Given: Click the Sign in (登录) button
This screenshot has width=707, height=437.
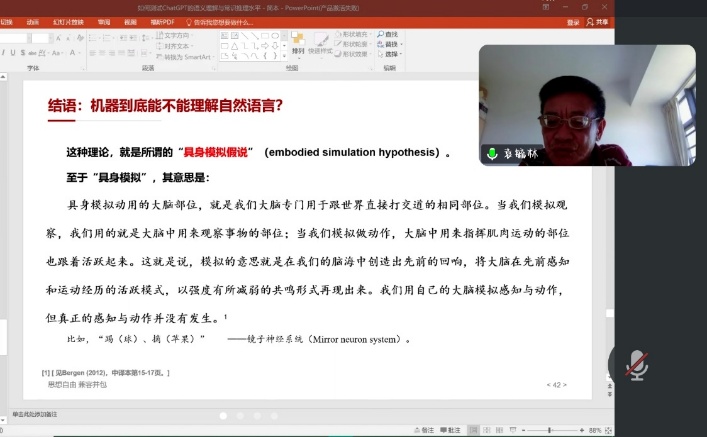Looking at the screenshot, I should pos(573,21).
